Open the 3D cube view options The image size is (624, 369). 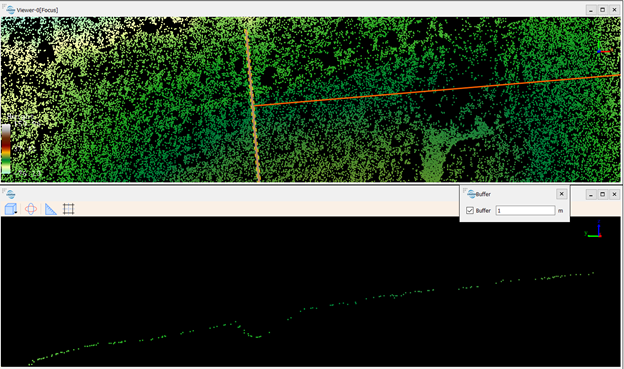point(10,209)
